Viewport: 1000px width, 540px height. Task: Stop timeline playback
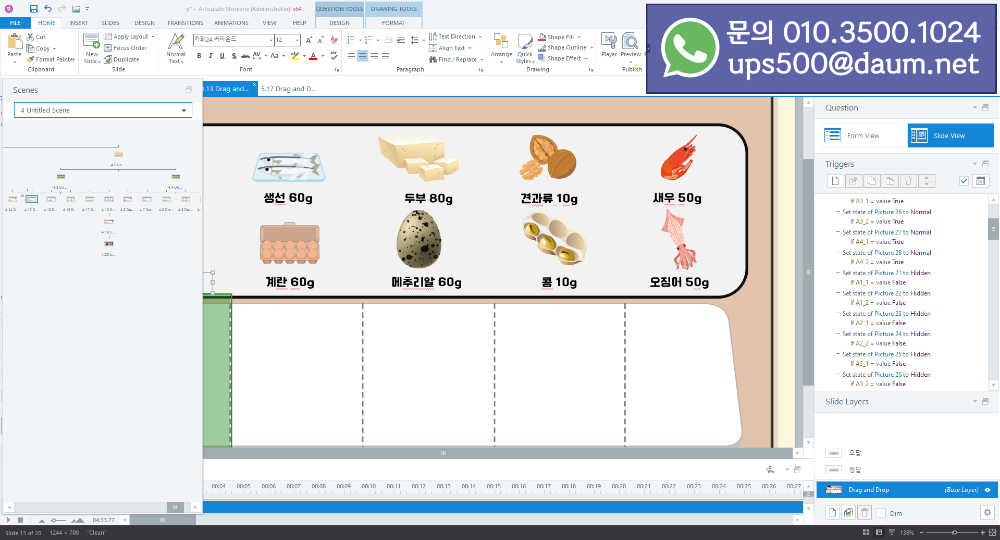click(x=20, y=520)
